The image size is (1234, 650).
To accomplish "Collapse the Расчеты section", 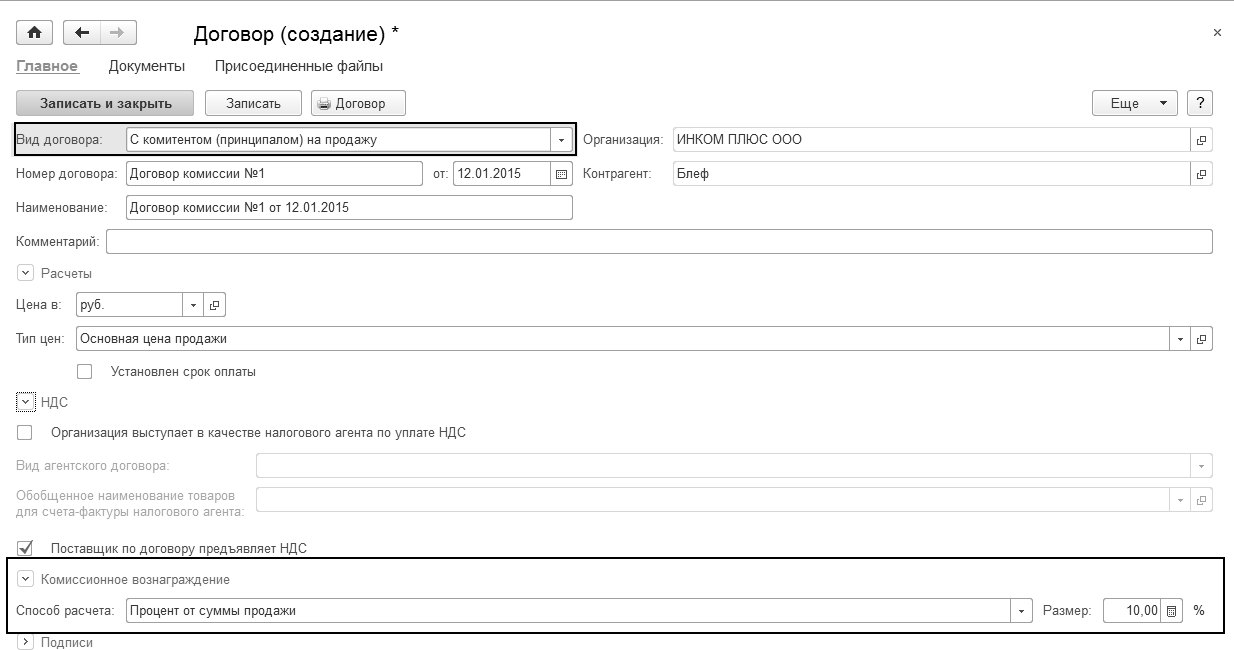I will click(x=25, y=273).
